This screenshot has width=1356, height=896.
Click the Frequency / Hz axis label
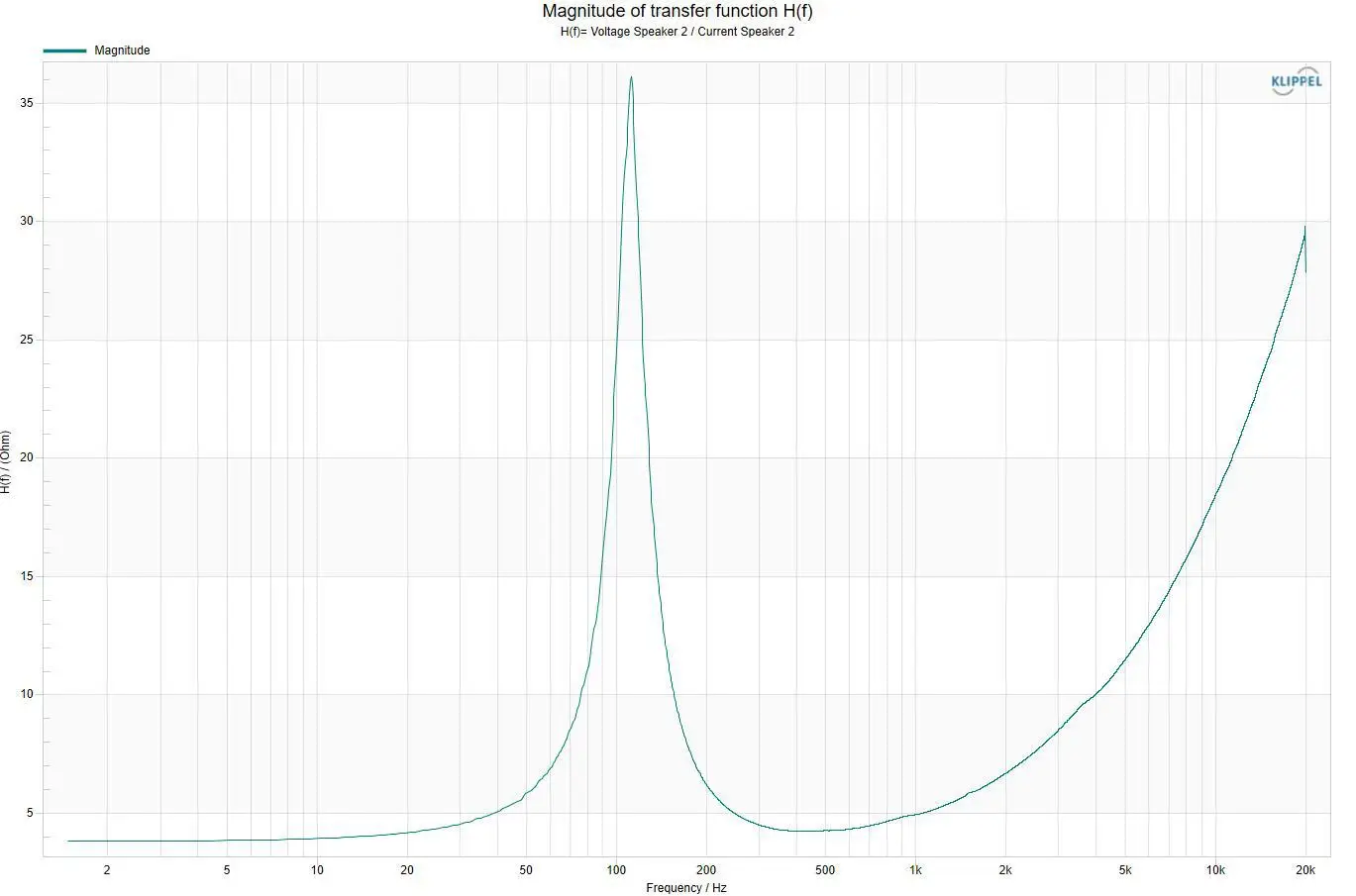686,888
